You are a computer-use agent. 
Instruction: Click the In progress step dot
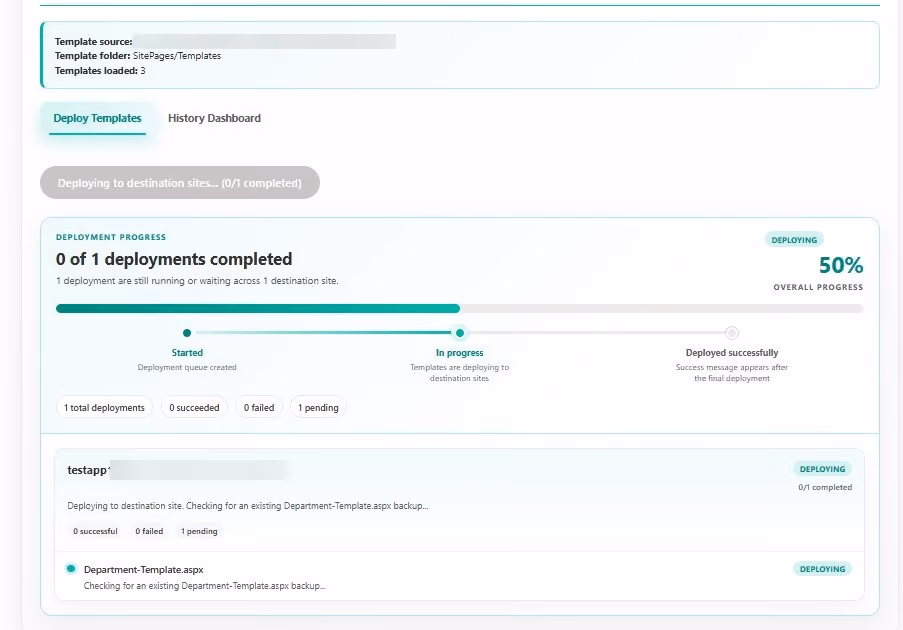click(x=460, y=333)
